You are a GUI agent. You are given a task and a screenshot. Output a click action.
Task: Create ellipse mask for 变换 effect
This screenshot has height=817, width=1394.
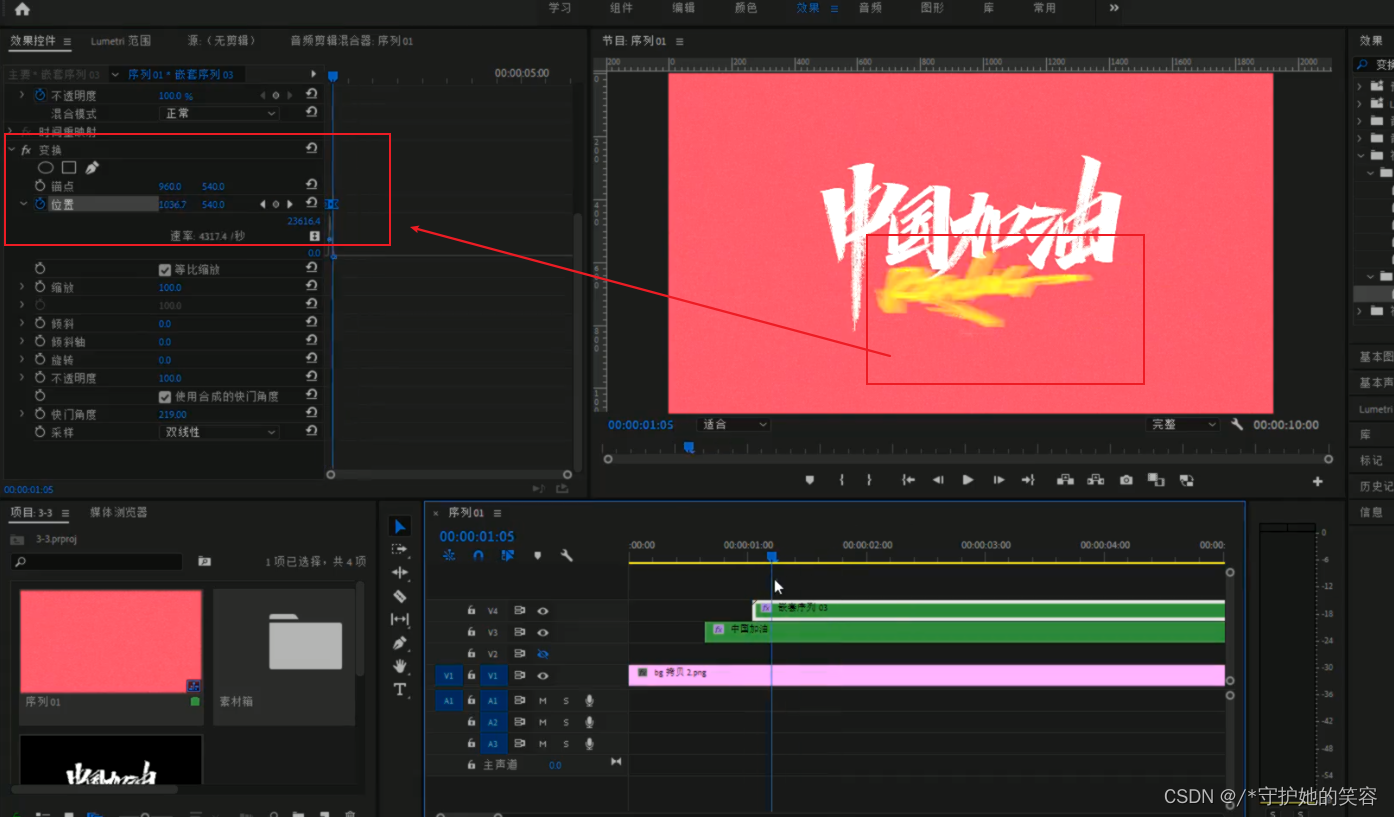(46, 168)
